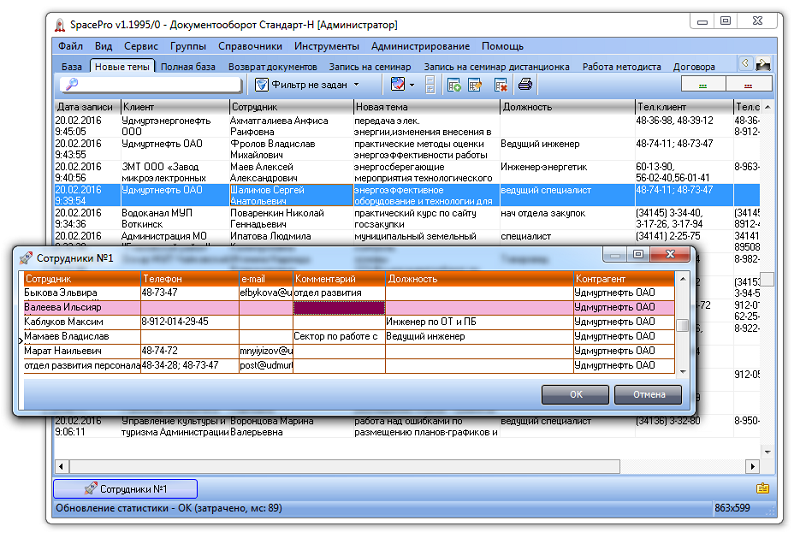Switch to the Полная база tab
Image resolution: width=800 pixels, height=538 pixels.
tap(188, 67)
